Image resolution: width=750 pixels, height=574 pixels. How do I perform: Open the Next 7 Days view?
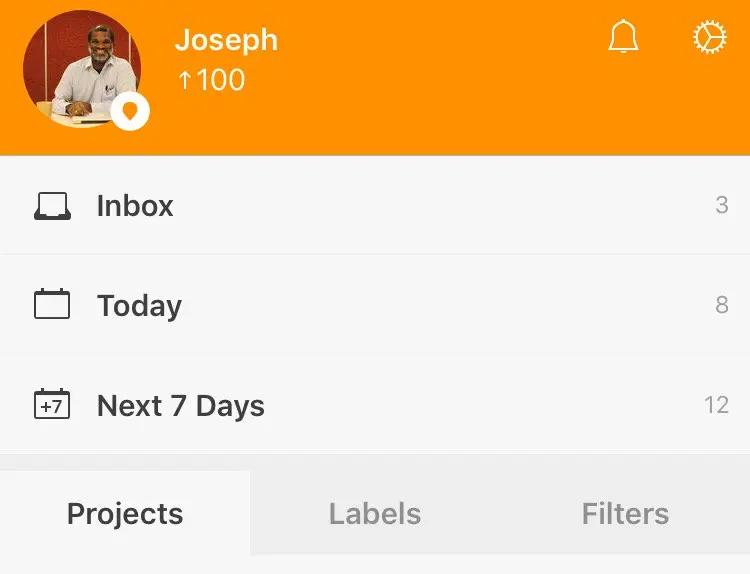tap(180, 406)
